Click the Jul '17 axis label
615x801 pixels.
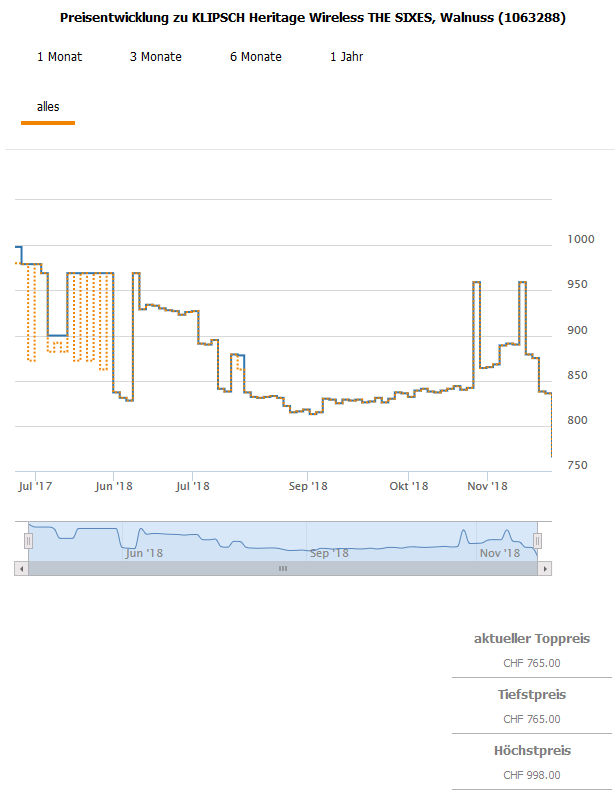(35, 486)
